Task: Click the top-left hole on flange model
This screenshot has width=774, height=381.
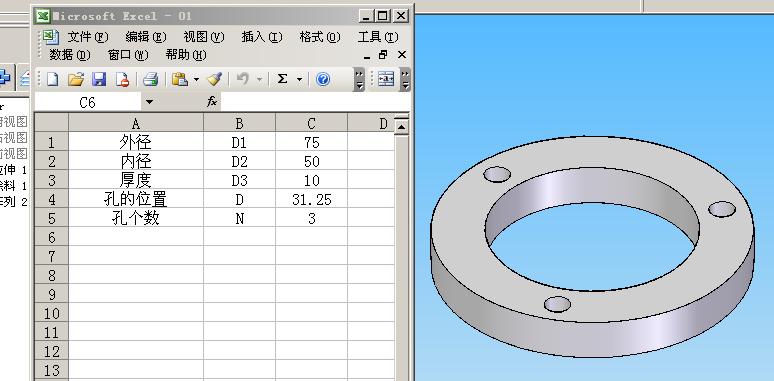Action: [x=497, y=174]
